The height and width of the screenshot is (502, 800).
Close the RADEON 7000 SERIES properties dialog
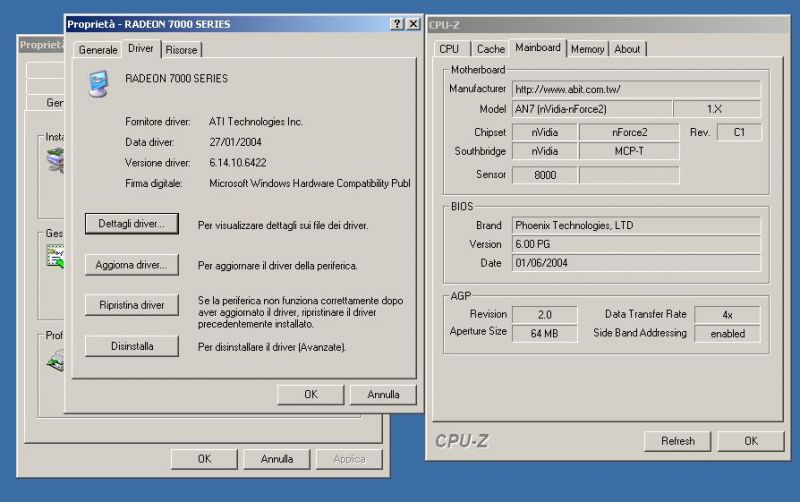[413, 24]
